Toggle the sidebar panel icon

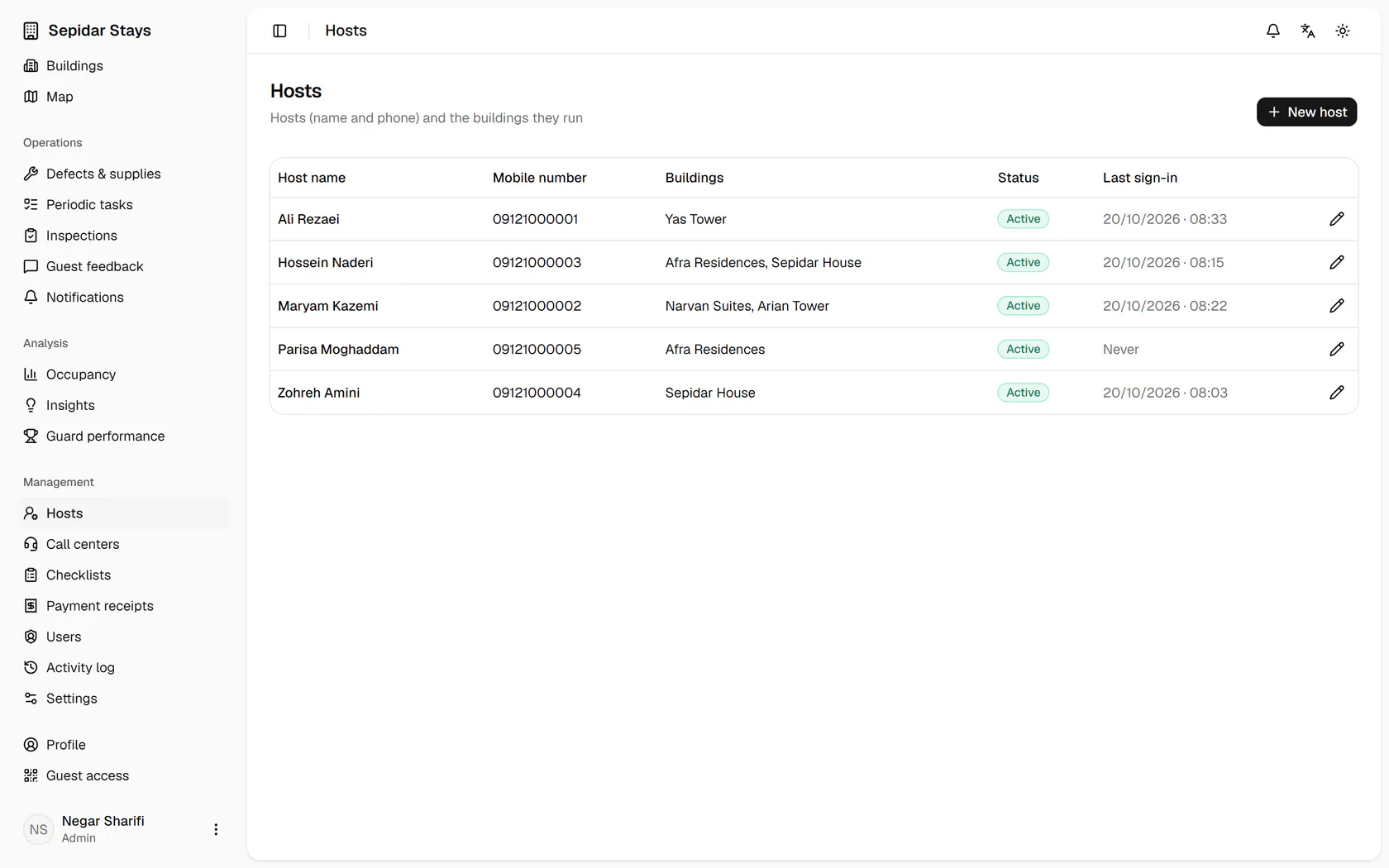click(x=279, y=31)
